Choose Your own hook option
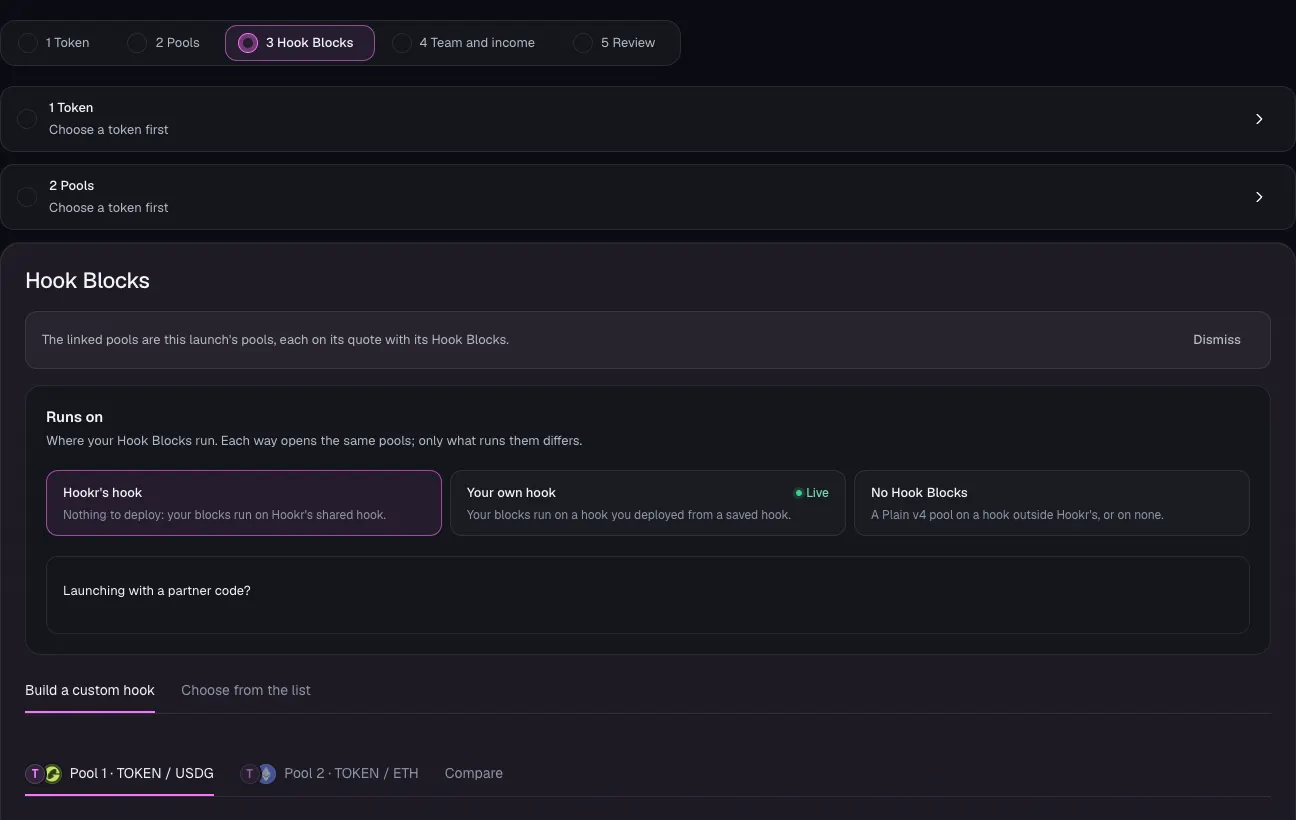Viewport: 1296px width, 820px height. (648, 503)
